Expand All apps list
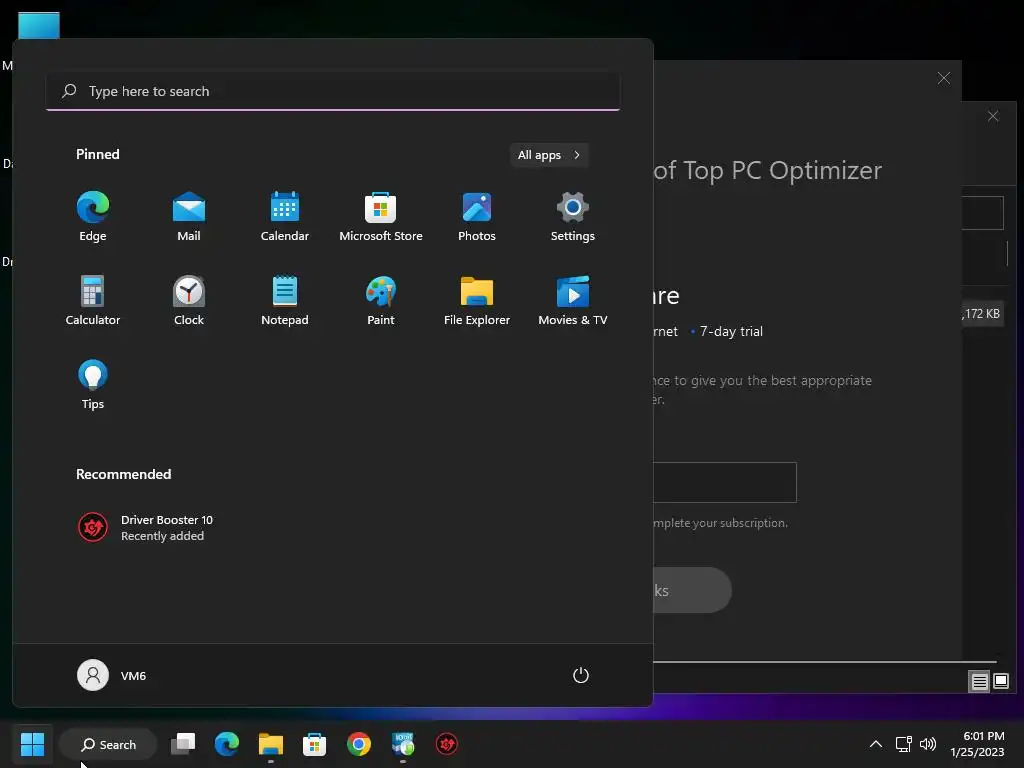The height and width of the screenshot is (768, 1024). click(549, 155)
